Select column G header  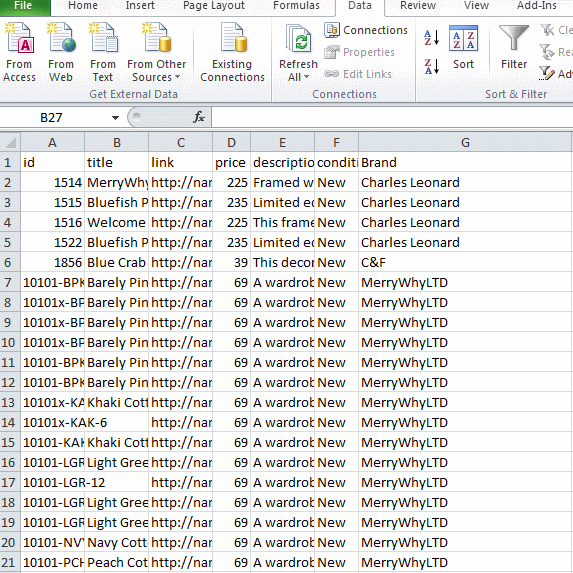click(465, 143)
